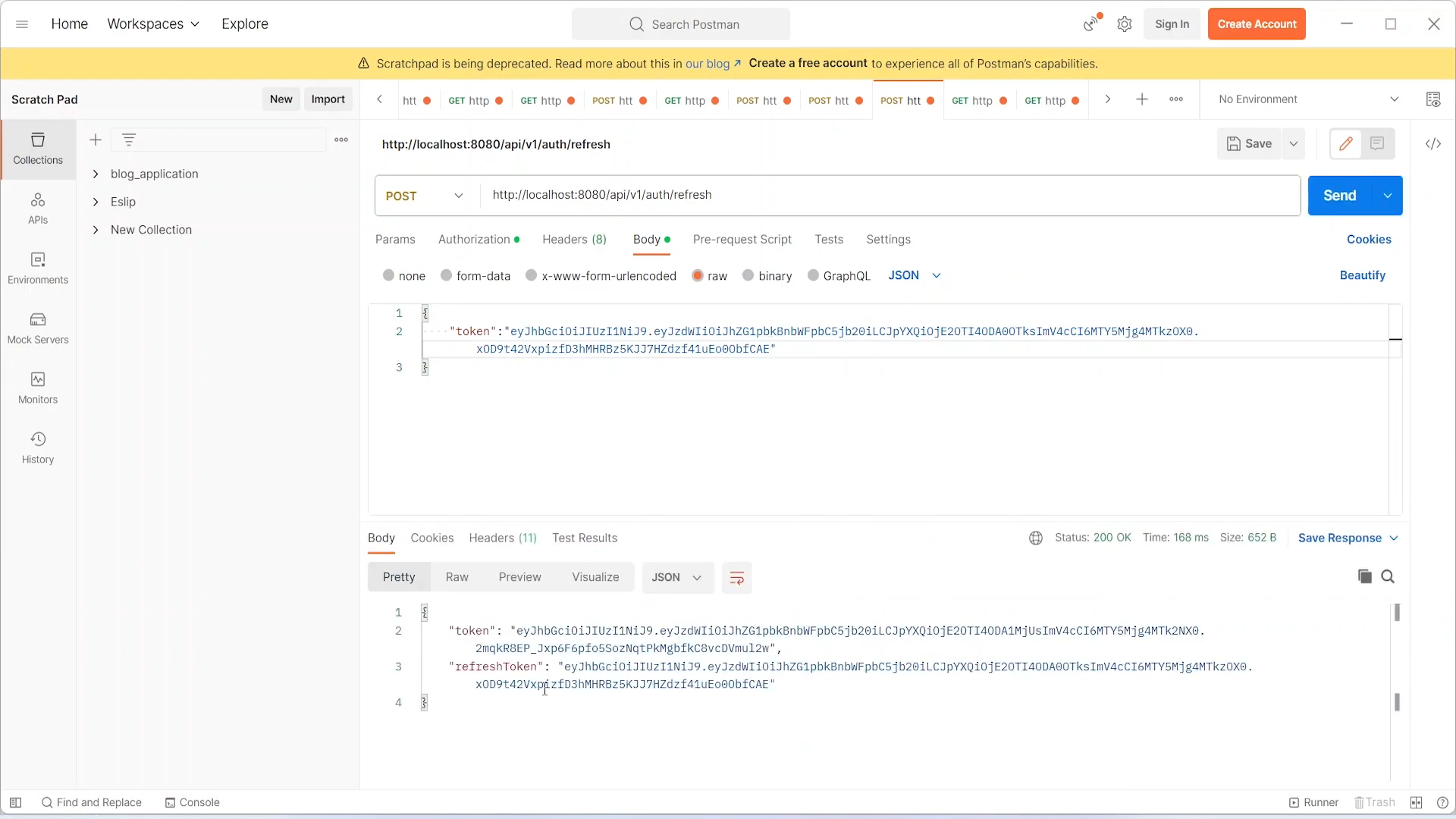Switch response view to Pretty
This screenshot has width=1456, height=819.
tap(399, 577)
